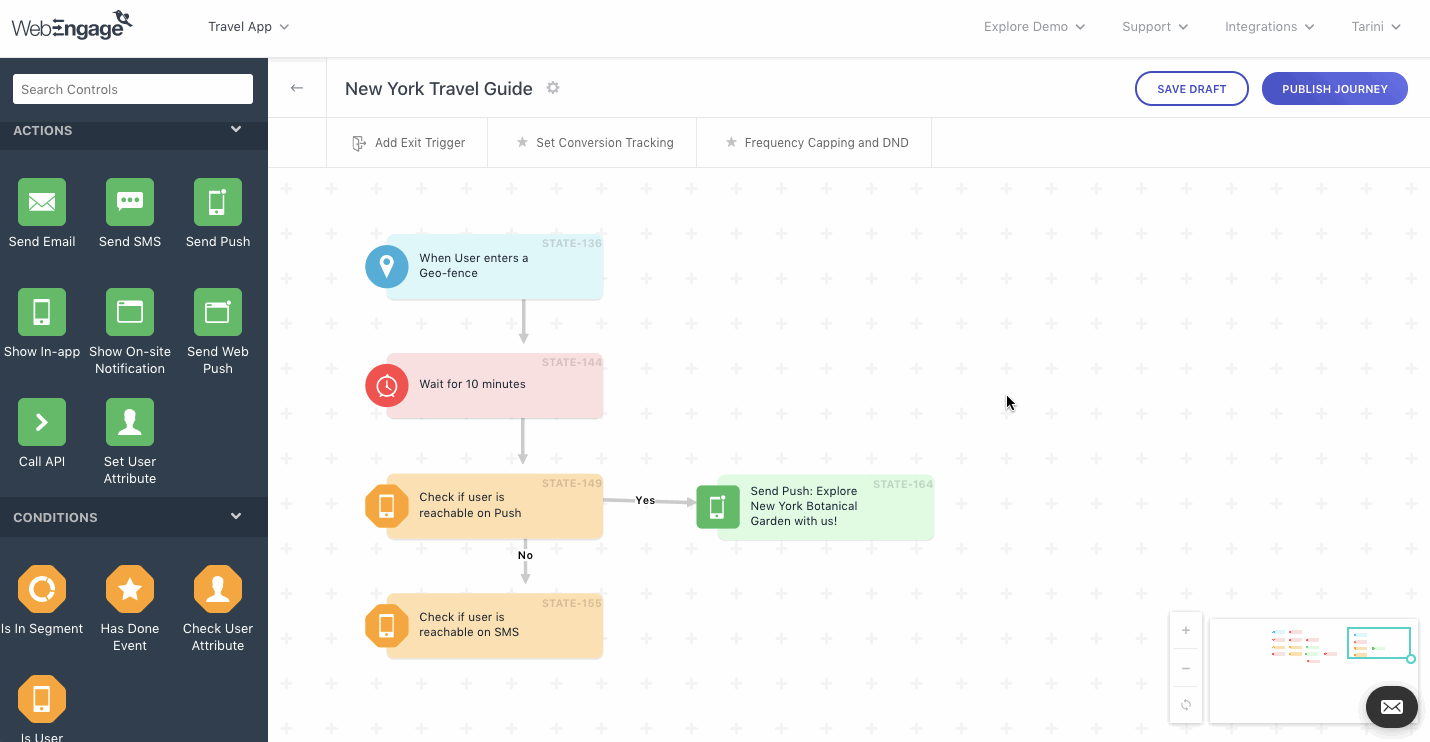Collapse the ACTIONS panel
Viewport: 1430px width, 742px height.
(236, 130)
